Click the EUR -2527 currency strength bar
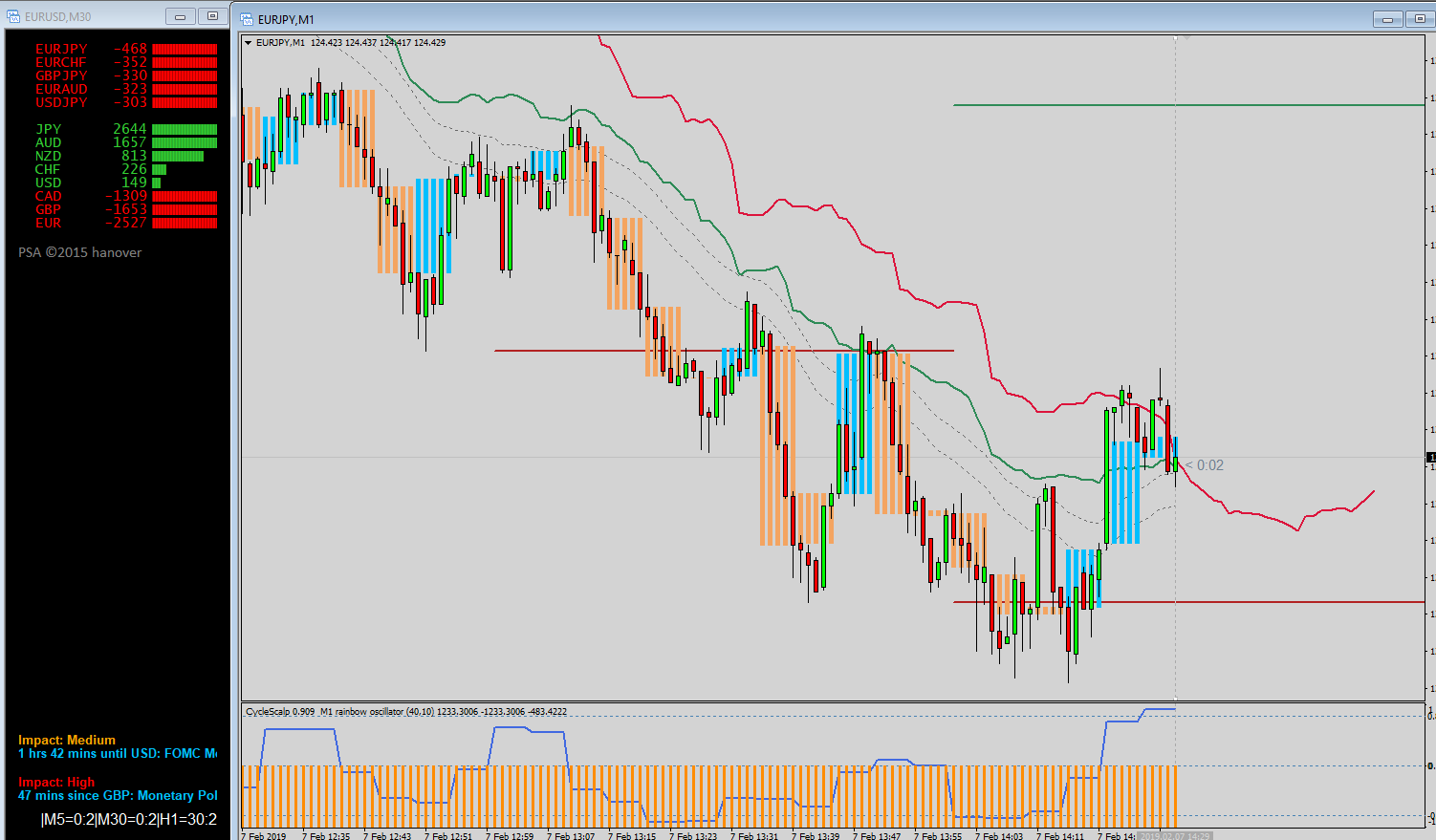This screenshot has width=1436, height=840. tap(185, 223)
